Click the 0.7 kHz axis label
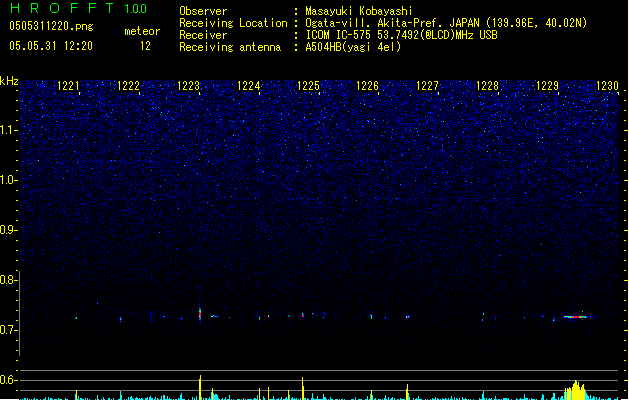Image resolution: width=629 pixels, height=400 pixels. (x=8, y=330)
